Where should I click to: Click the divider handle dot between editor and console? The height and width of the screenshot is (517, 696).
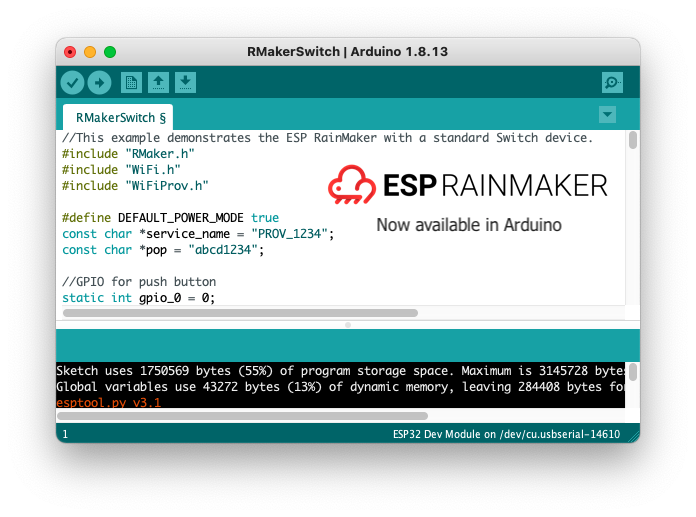point(348,325)
